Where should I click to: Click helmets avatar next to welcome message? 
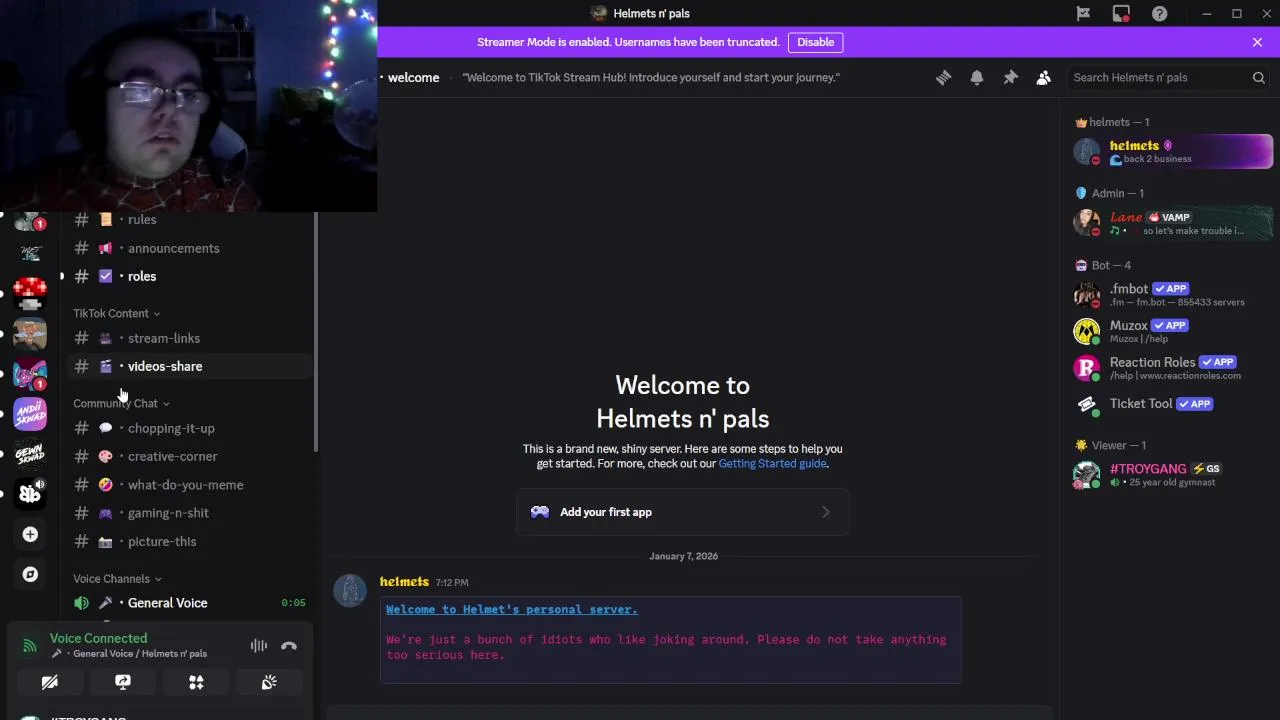(x=350, y=590)
